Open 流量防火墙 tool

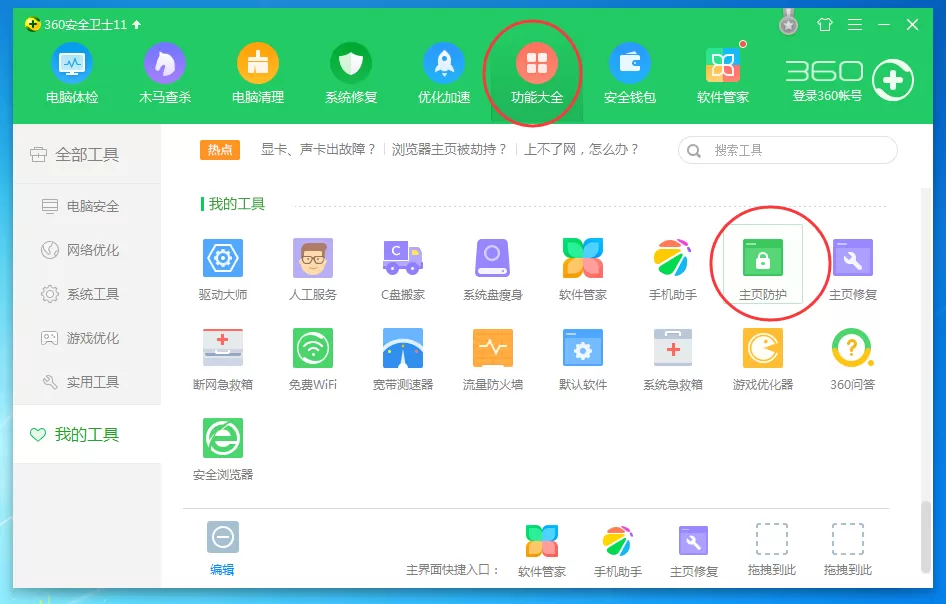pos(493,359)
